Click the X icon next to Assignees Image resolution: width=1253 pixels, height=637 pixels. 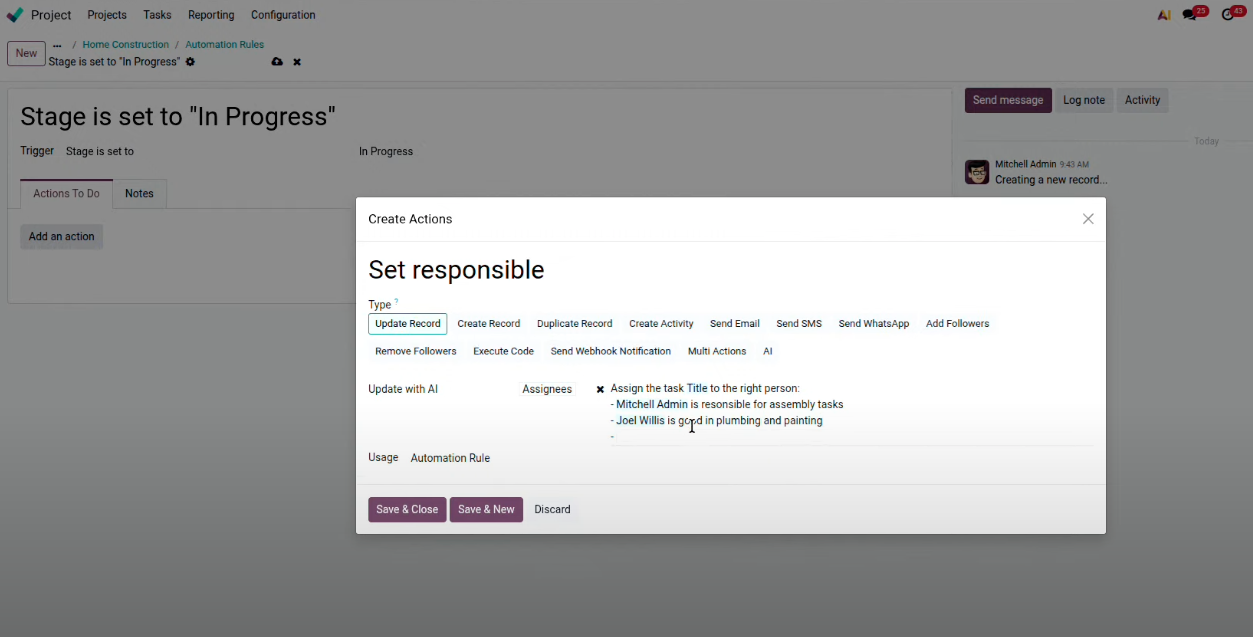(x=600, y=390)
